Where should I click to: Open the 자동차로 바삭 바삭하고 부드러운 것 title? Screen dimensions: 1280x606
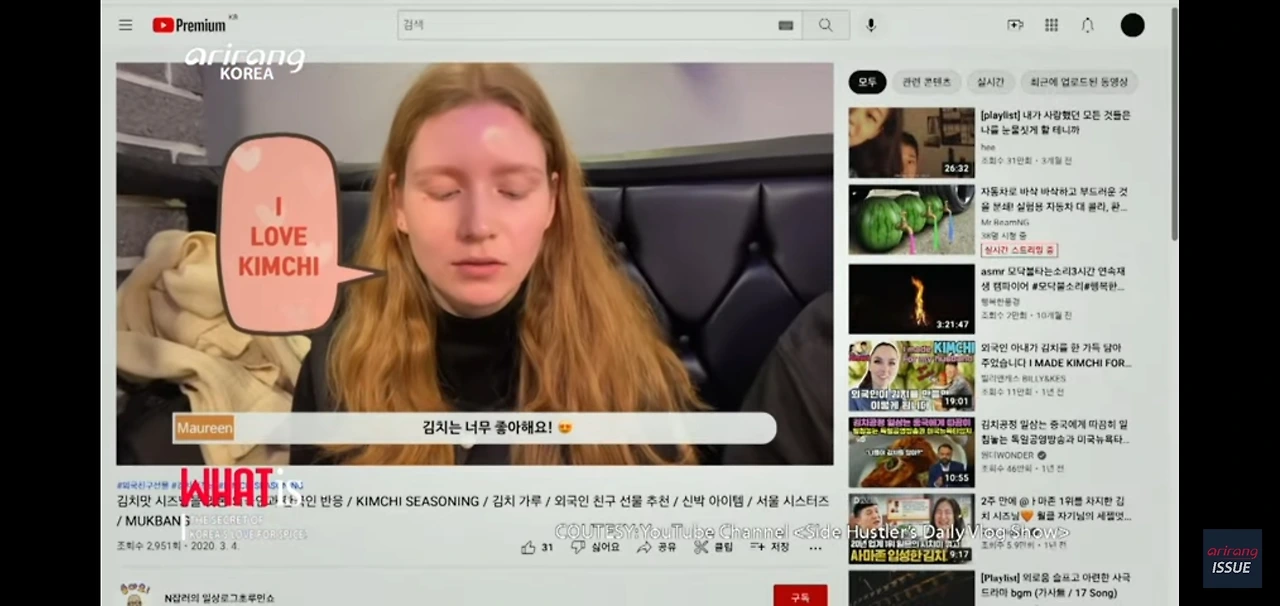[1054, 199]
